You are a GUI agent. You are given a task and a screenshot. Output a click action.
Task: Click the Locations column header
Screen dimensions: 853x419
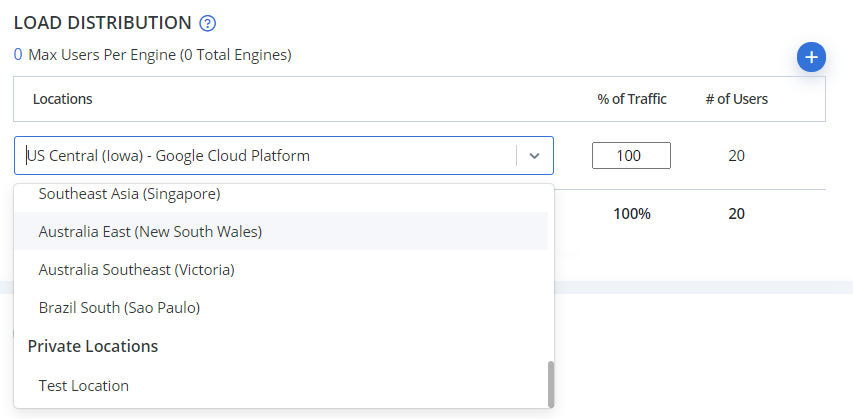coord(63,99)
